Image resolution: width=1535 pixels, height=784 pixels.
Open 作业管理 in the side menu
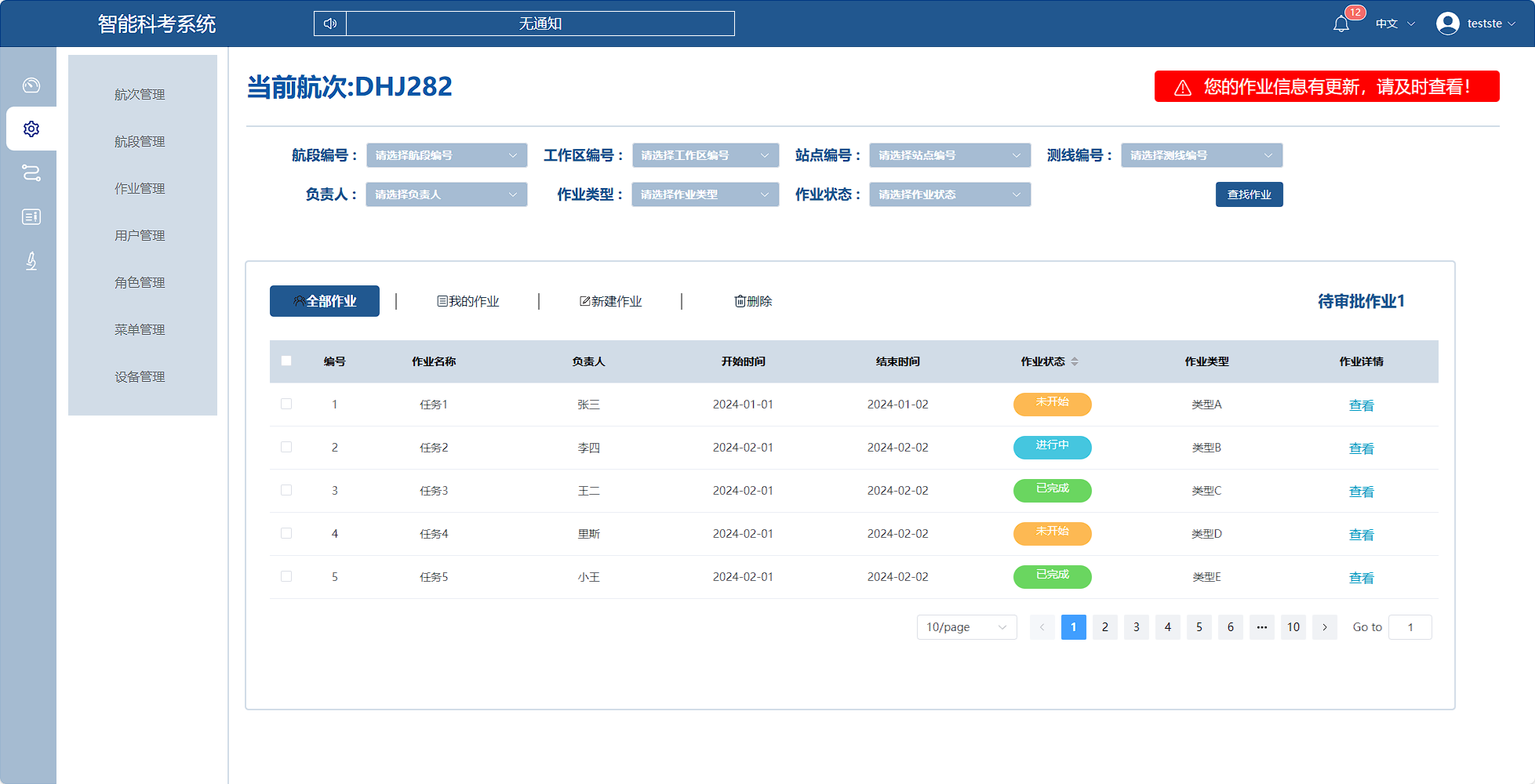click(140, 188)
